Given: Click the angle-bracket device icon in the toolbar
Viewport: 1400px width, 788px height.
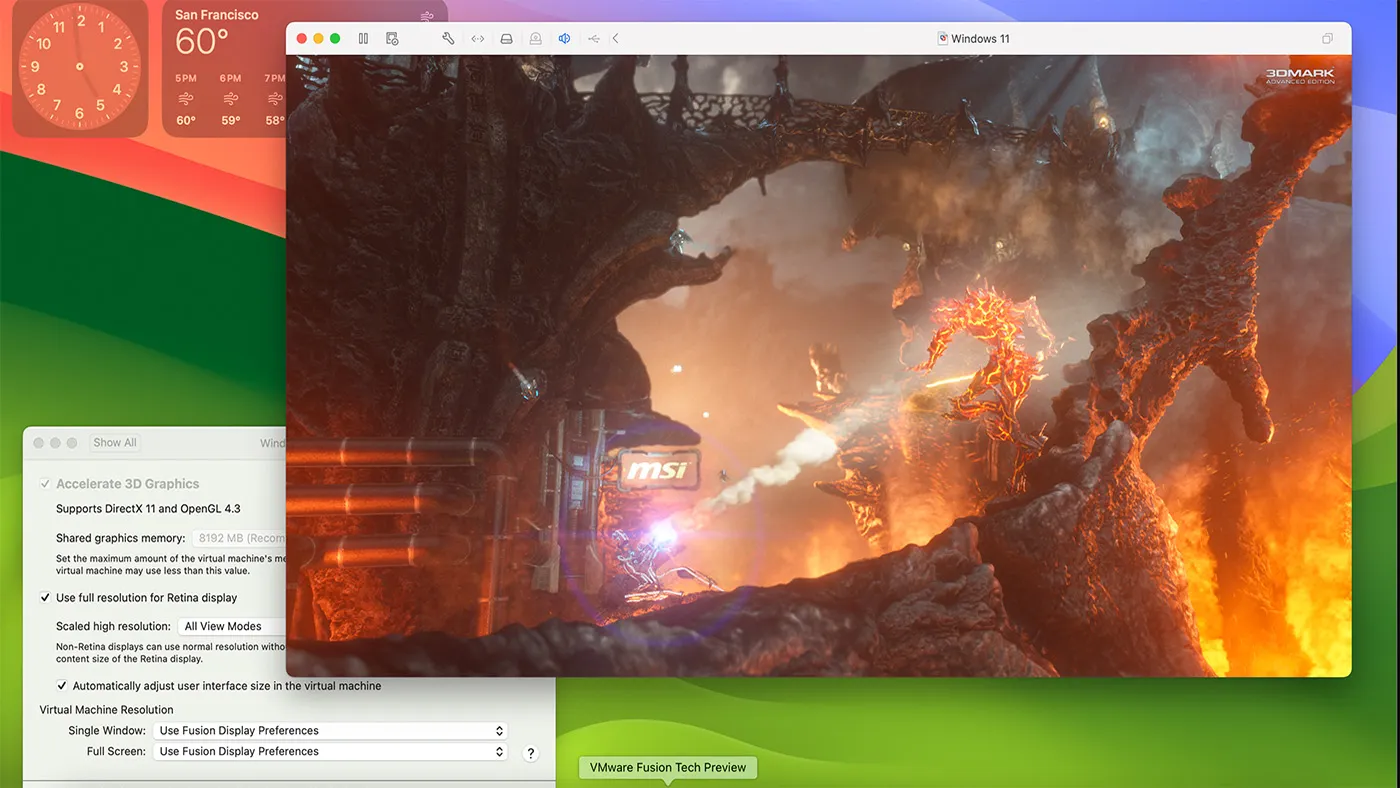Looking at the screenshot, I should point(477,38).
